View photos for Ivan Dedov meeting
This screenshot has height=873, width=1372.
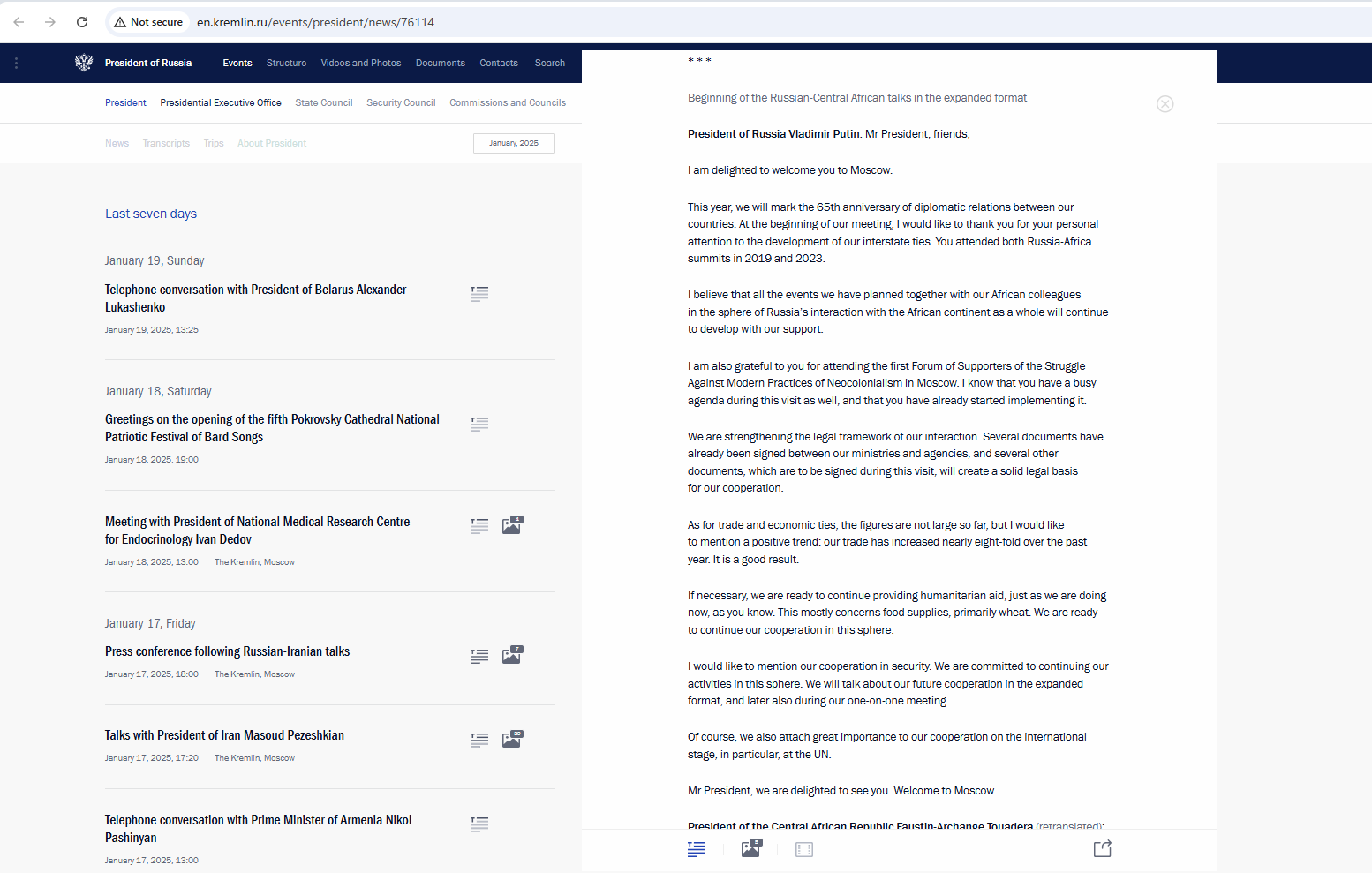(512, 526)
